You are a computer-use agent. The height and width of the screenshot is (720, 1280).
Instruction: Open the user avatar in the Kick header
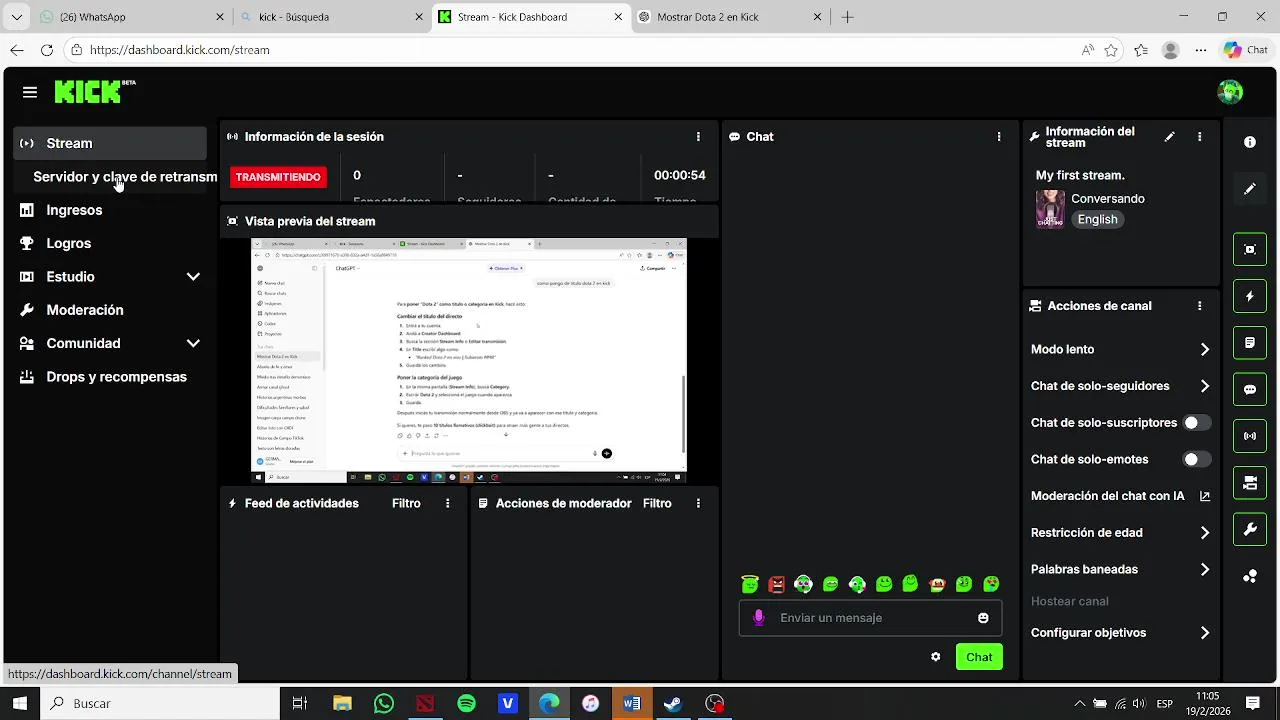pyautogui.click(x=1230, y=92)
